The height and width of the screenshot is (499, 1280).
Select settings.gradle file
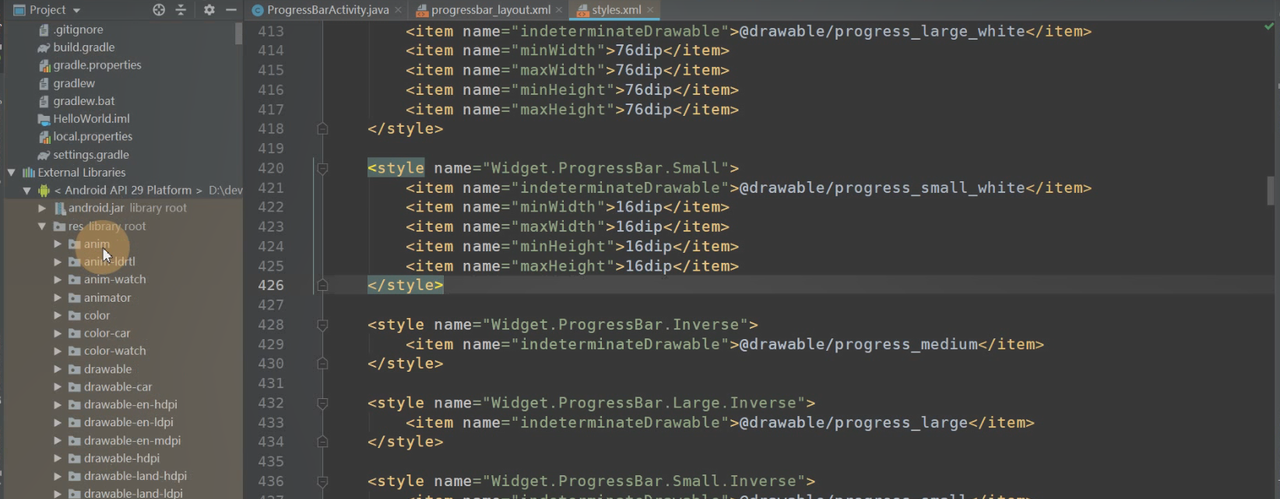pos(90,155)
